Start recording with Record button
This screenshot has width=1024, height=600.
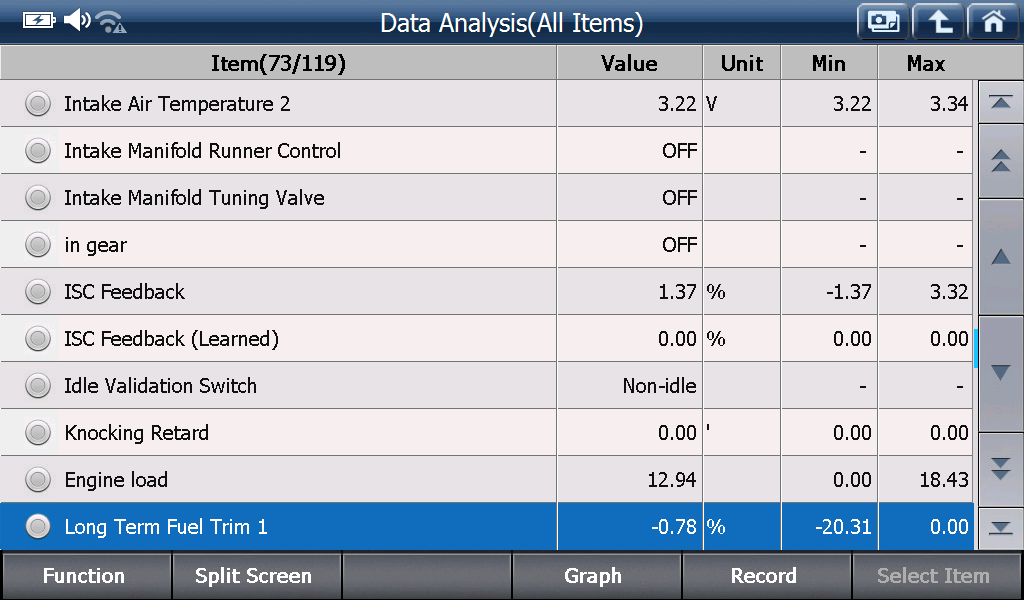click(765, 576)
